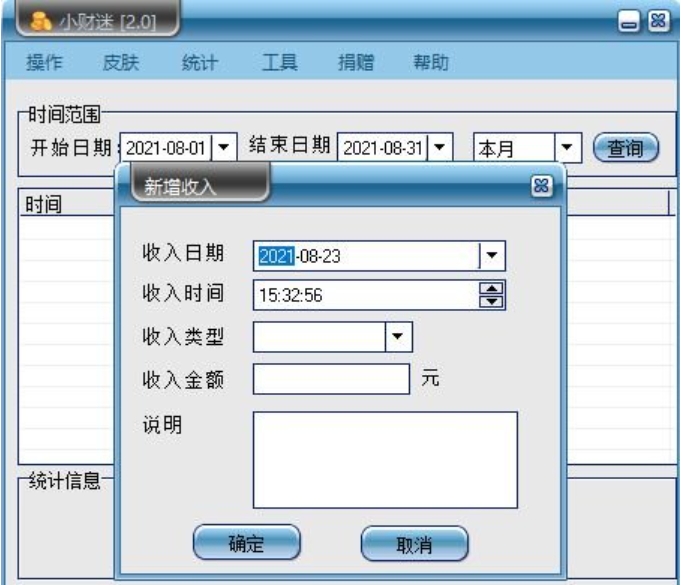Viewport: 682px width, 585px height.
Task: Open the 统计 menu
Action: click(199, 63)
